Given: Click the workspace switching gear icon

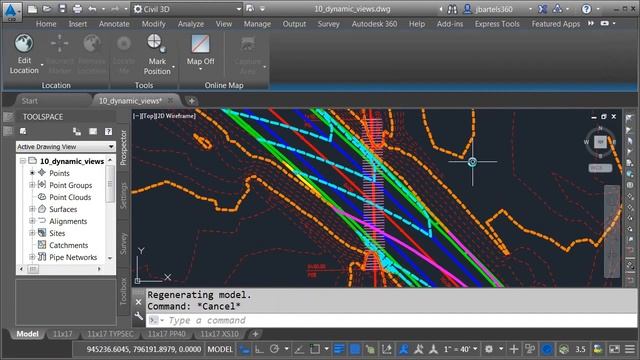Looking at the screenshot, I should click(x=489, y=349).
